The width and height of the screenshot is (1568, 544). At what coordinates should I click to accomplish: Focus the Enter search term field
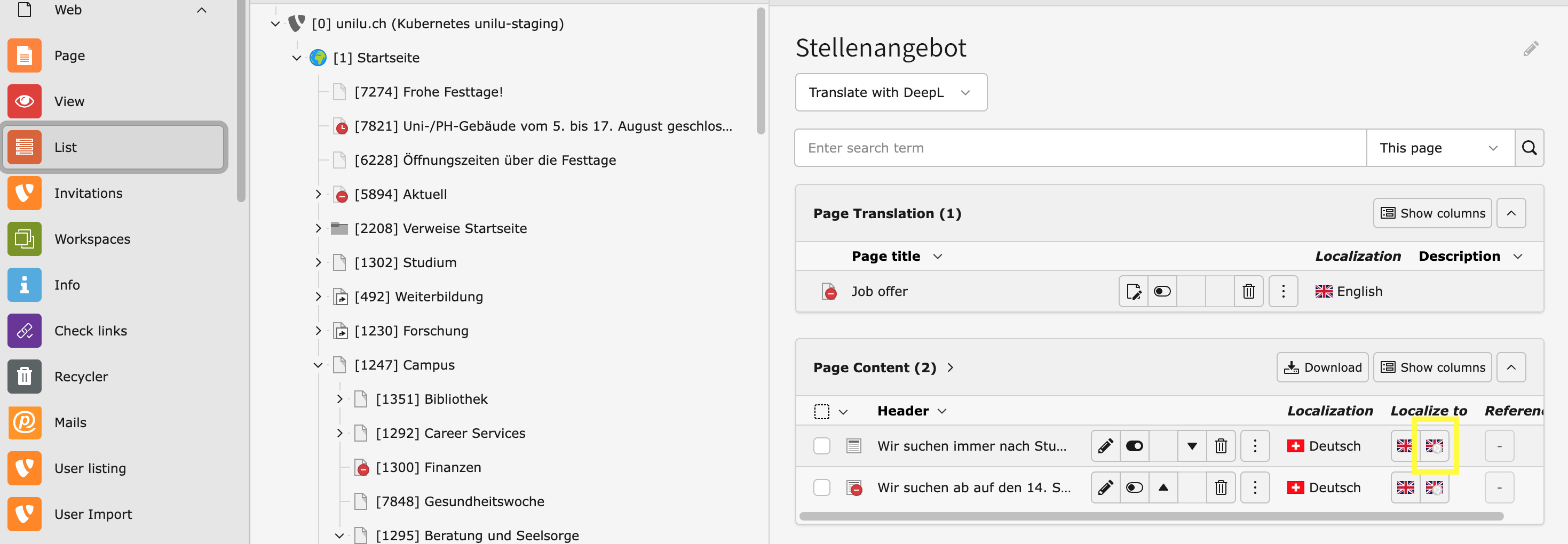[x=1080, y=148]
